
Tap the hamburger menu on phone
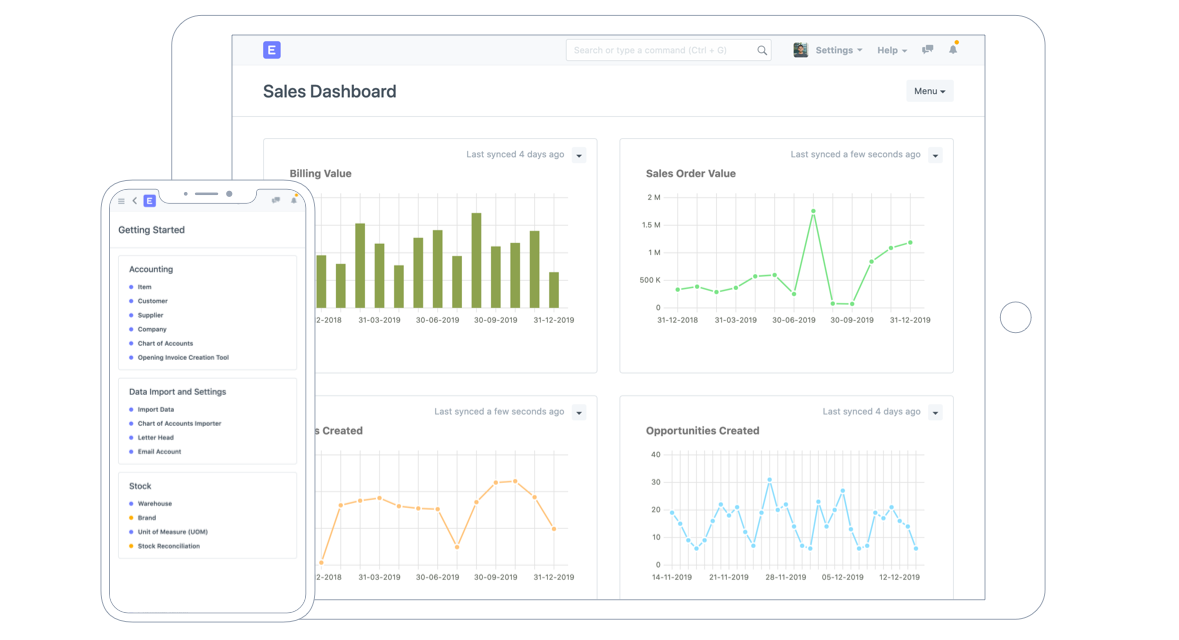(x=122, y=201)
